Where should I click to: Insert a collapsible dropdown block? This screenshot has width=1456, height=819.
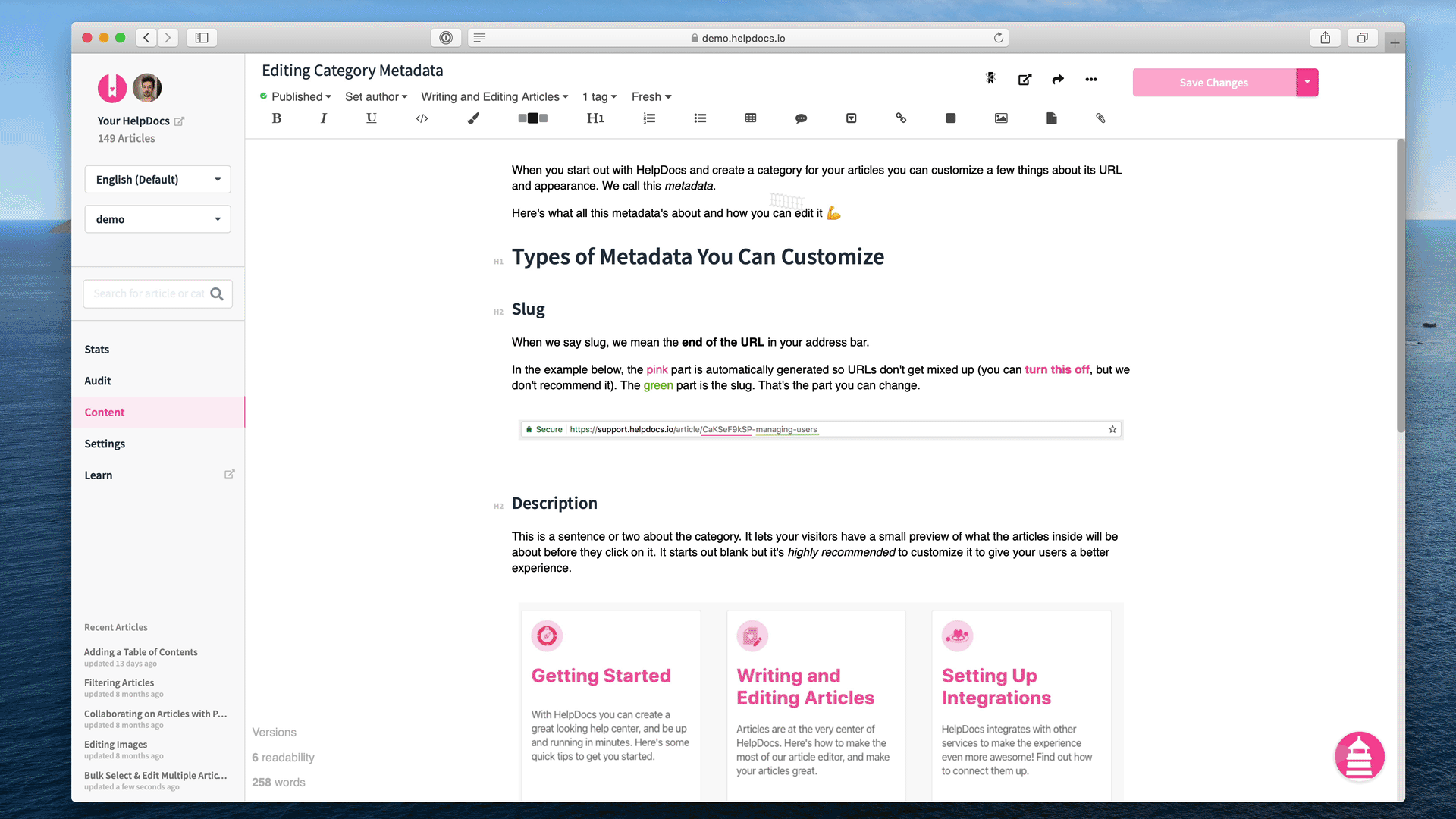852,118
